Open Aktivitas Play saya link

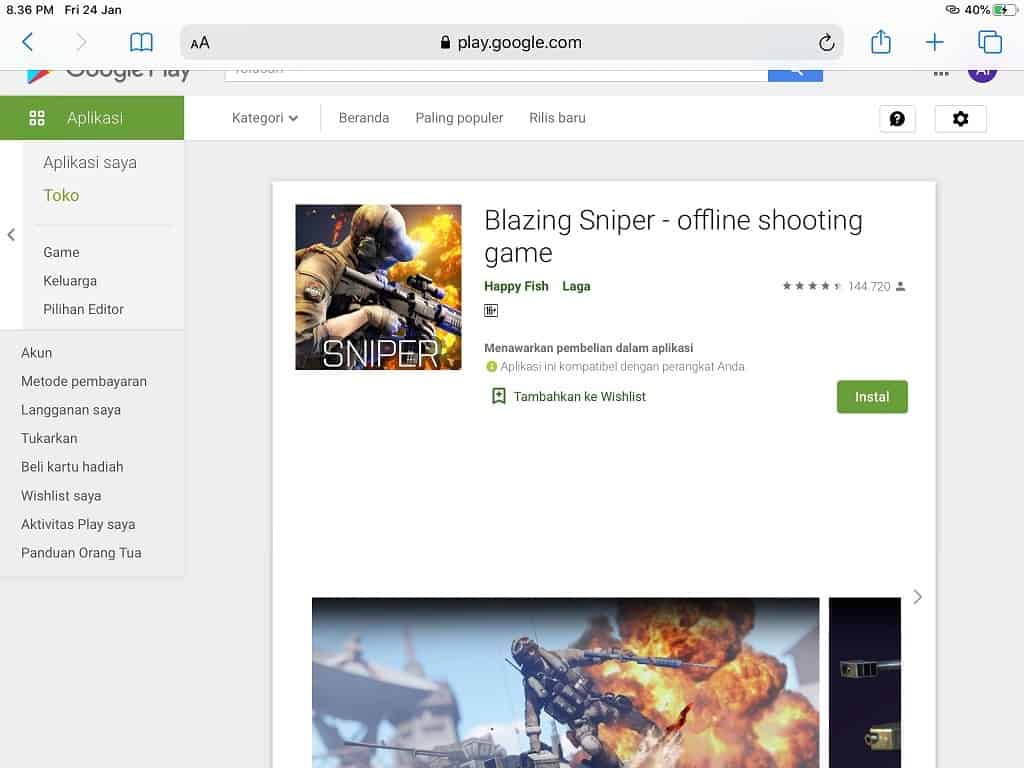[78, 524]
